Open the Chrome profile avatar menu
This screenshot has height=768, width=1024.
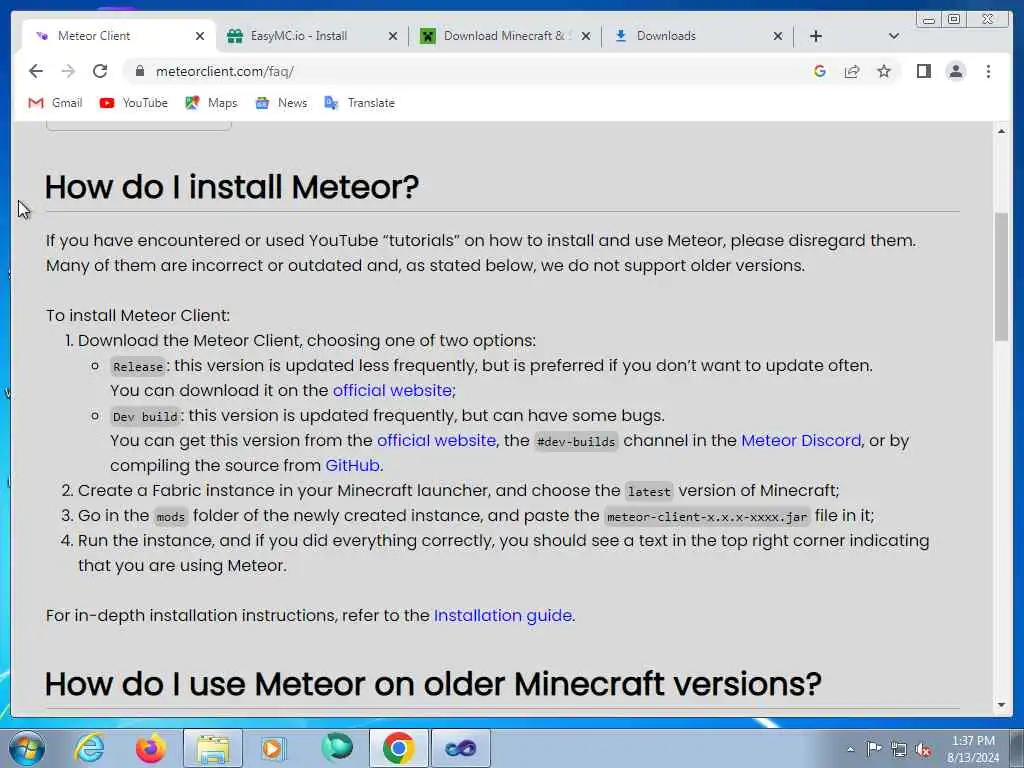[955, 71]
